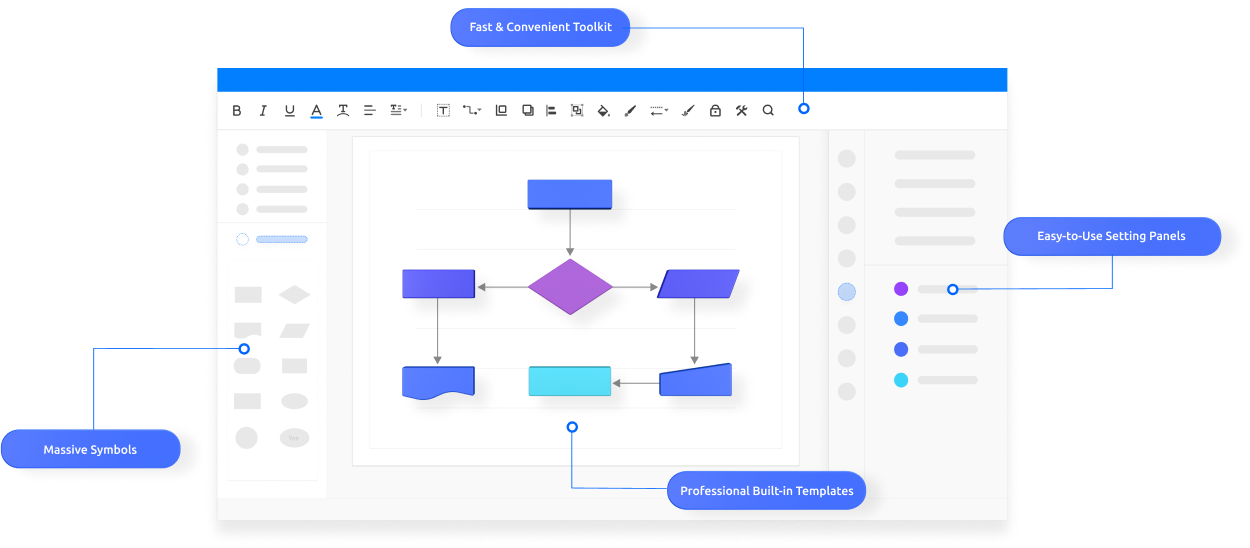Apply Italic formatting from toolbar
1250x548 pixels.
point(263,111)
